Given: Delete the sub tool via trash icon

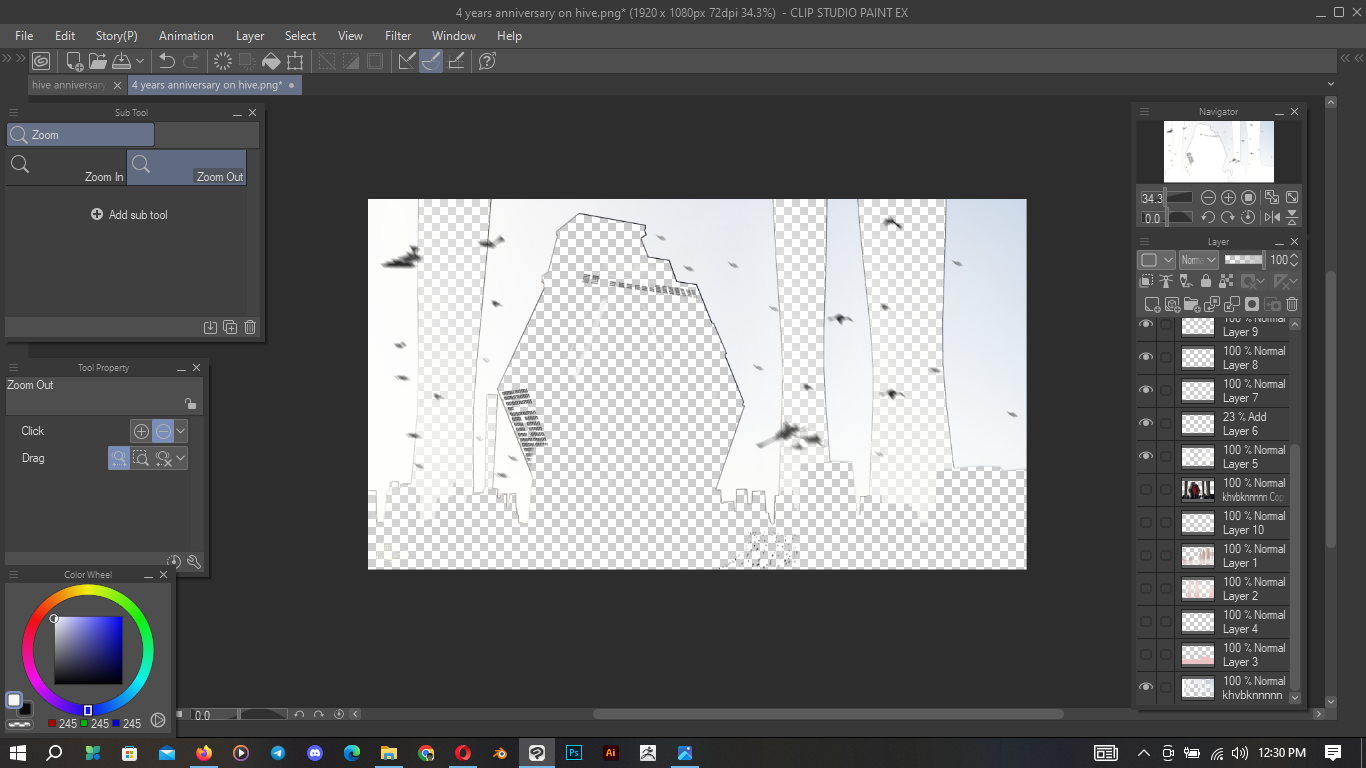Looking at the screenshot, I should coord(250,327).
